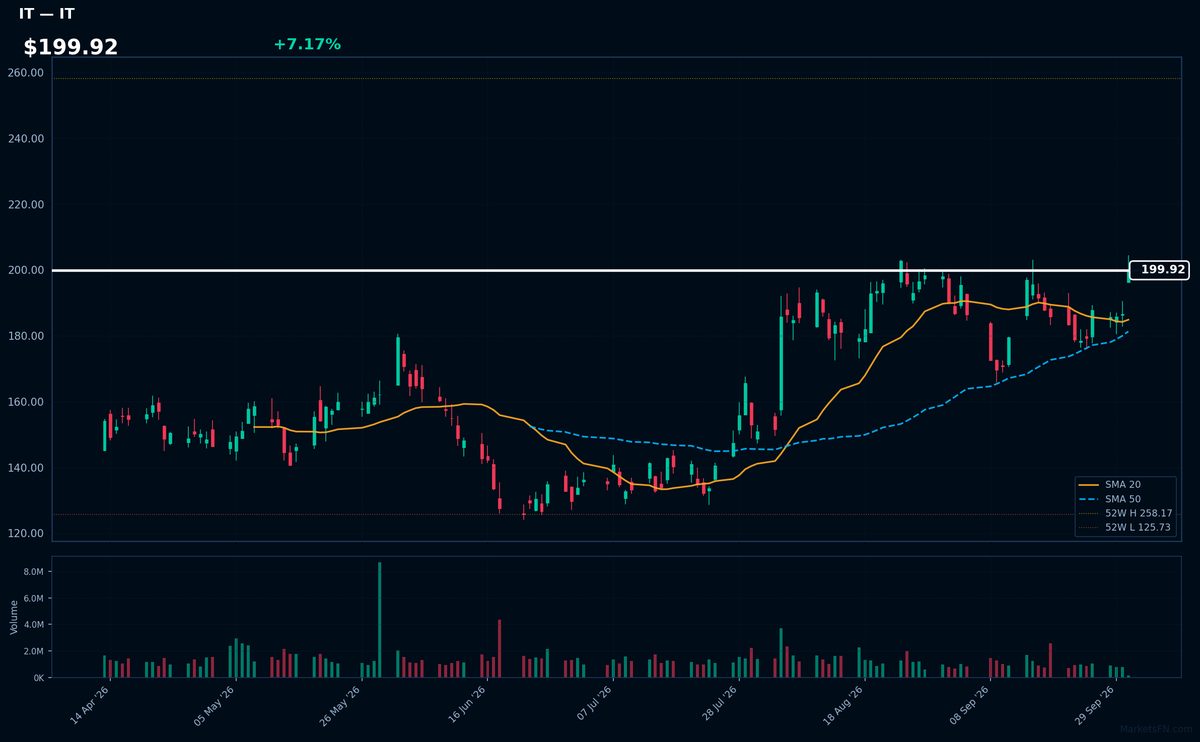Image resolution: width=1200 pixels, height=742 pixels.
Task: Click the SMA 20 legend entry
Action: pos(1111,485)
